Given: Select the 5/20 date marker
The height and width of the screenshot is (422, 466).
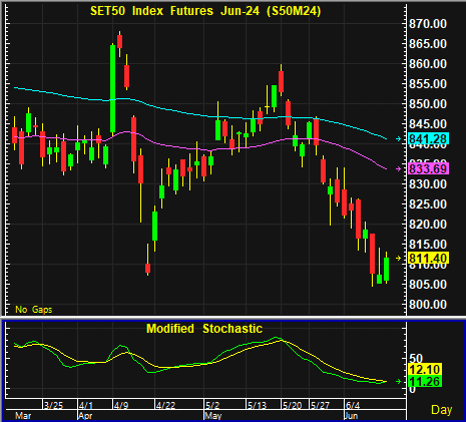Looking at the screenshot, I should point(292,406).
